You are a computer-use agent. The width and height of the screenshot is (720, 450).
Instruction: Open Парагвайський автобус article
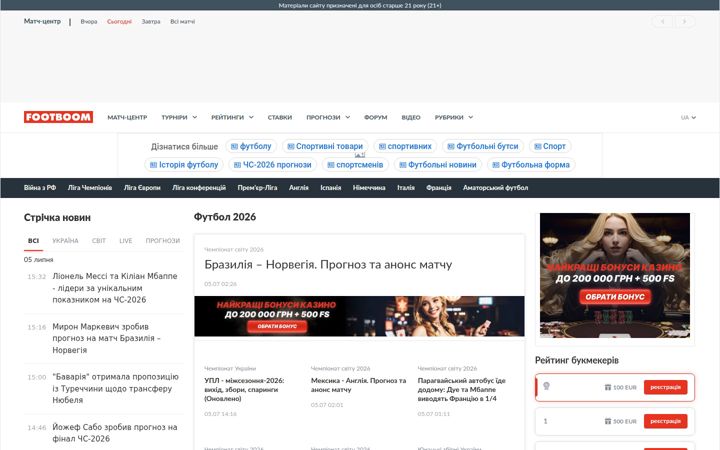click(x=461, y=389)
